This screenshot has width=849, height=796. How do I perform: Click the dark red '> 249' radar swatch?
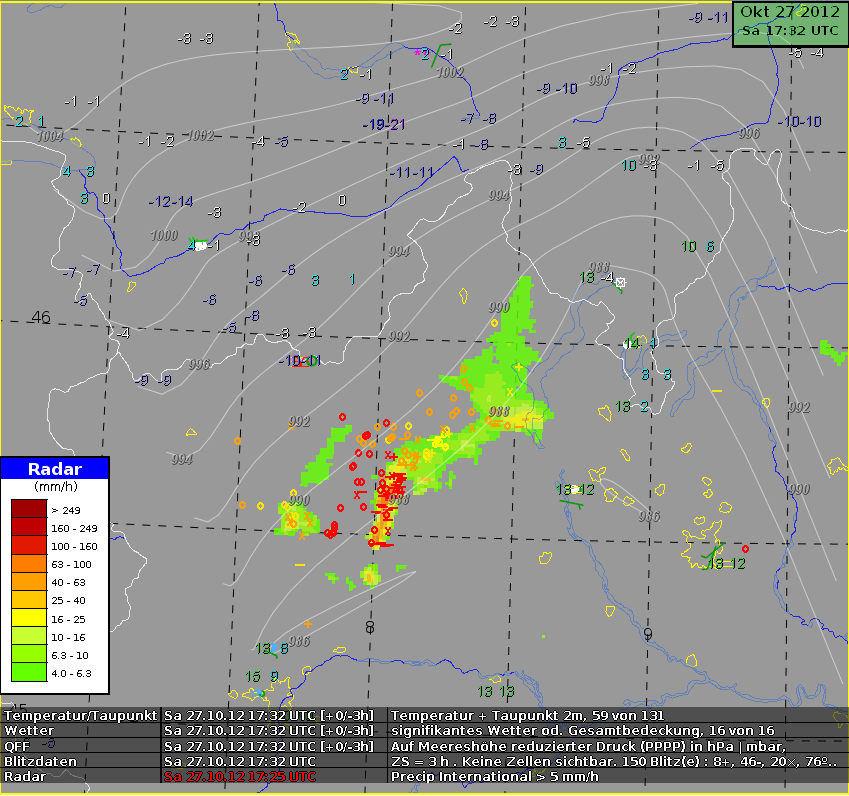[27, 509]
